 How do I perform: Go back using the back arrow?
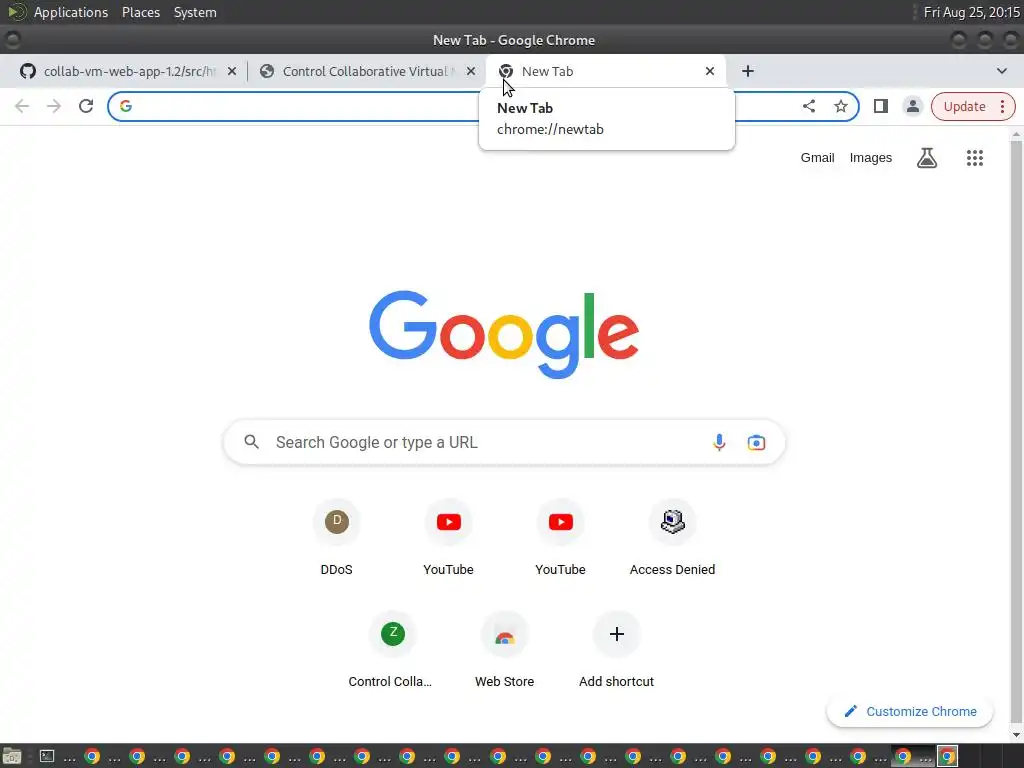22,106
